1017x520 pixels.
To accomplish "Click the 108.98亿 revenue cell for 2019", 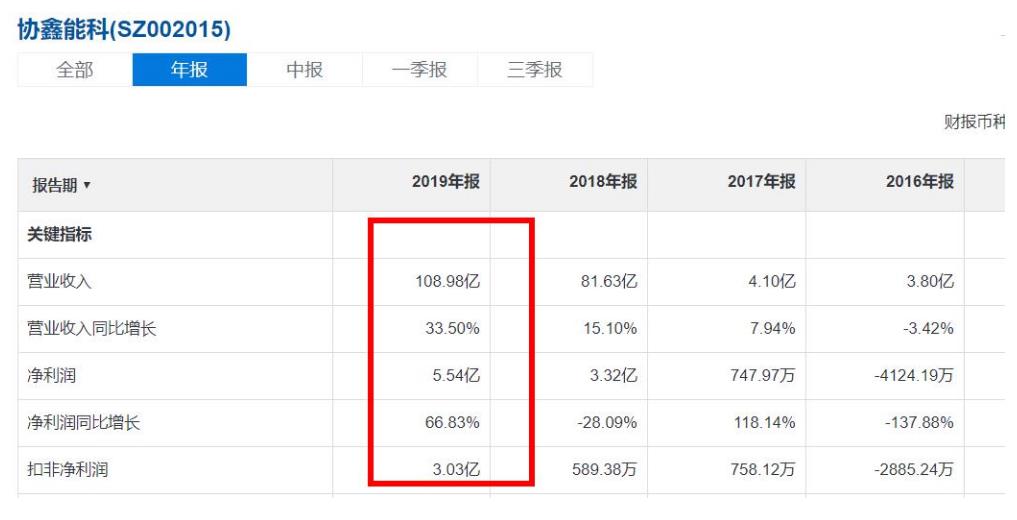I will [x=447, y=282].
